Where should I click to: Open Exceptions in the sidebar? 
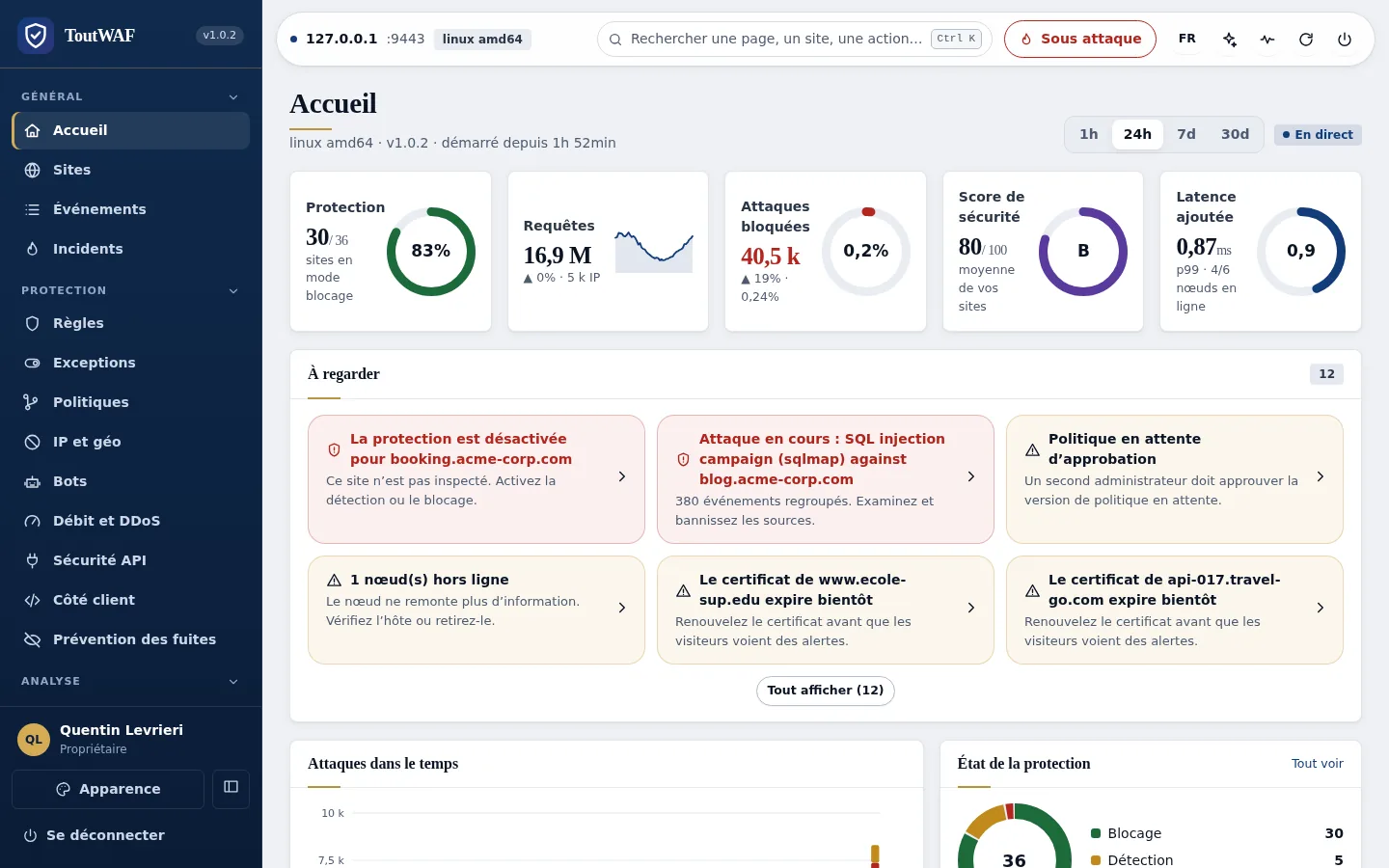coord(130,363)
